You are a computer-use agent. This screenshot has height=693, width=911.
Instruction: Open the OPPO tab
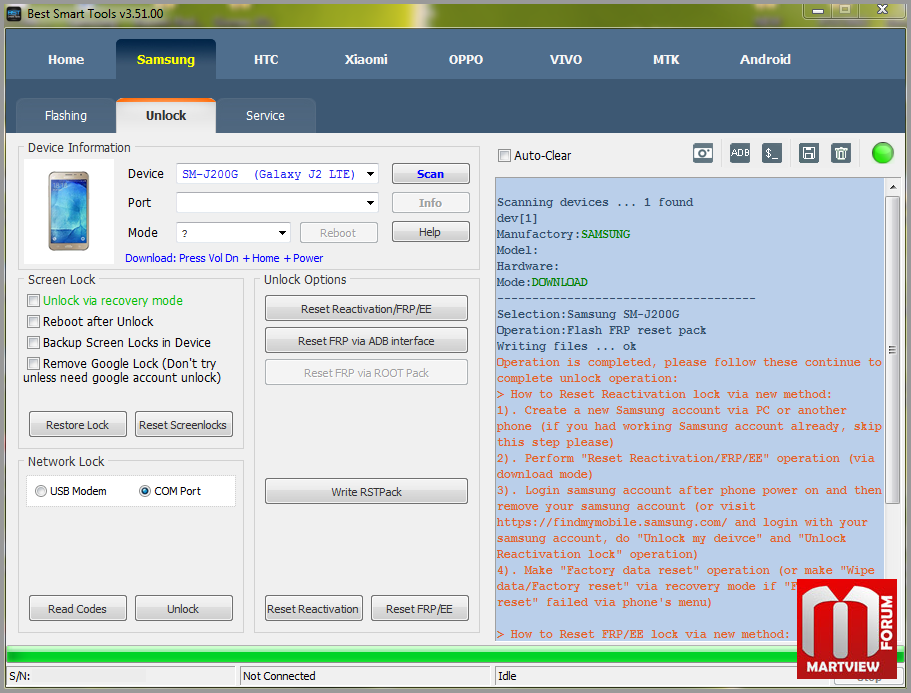[x=466, y=59]
